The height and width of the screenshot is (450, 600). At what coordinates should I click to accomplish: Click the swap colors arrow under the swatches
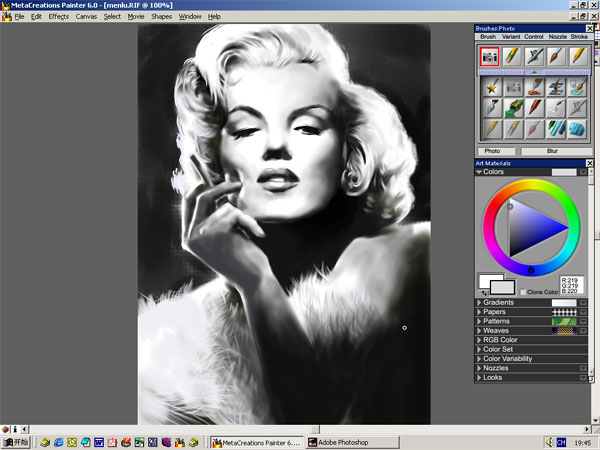(x=485, y=293)
